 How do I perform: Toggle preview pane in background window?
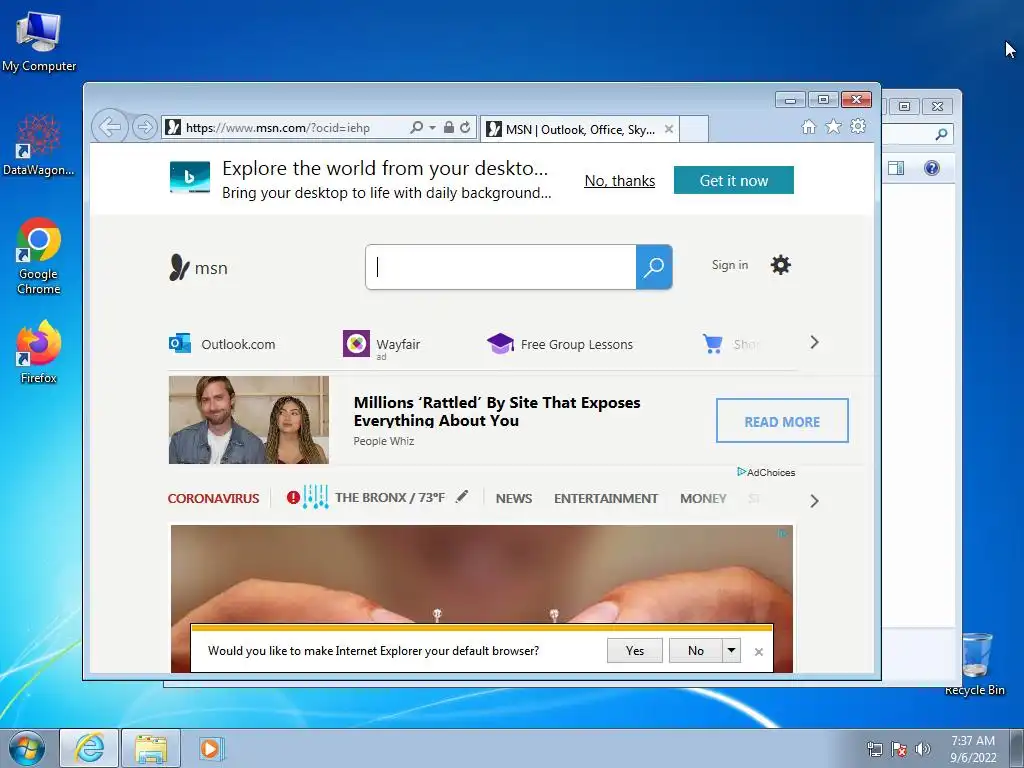click(x=897, y=168)
